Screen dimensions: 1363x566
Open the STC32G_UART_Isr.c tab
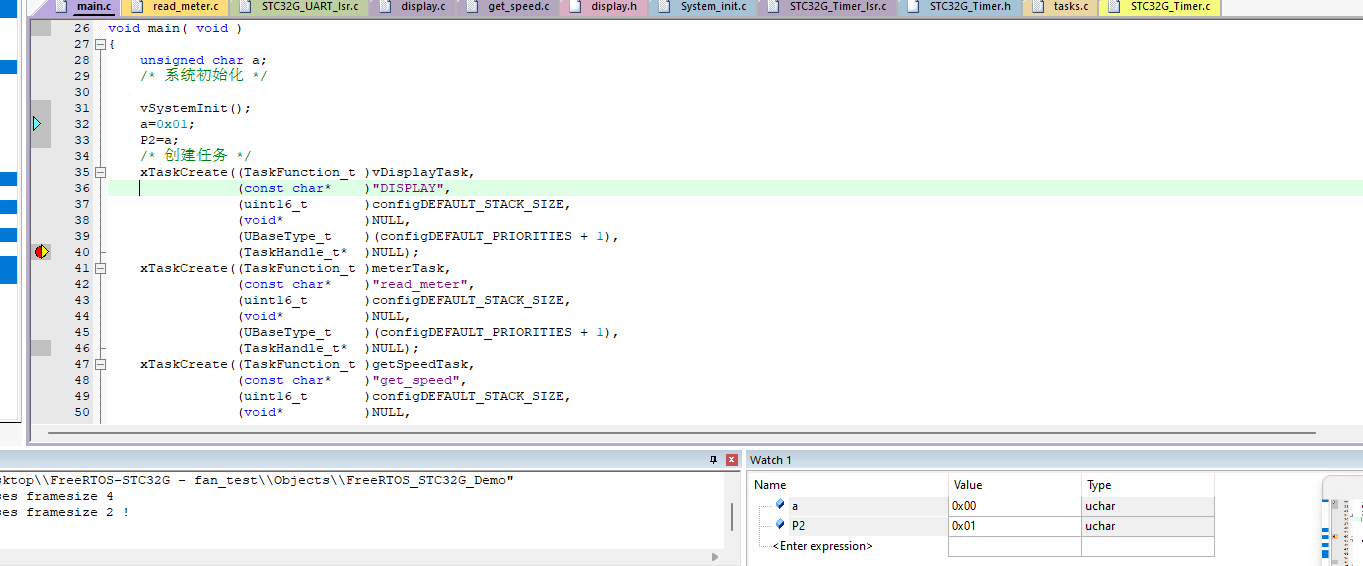click(x=300, y=7)
